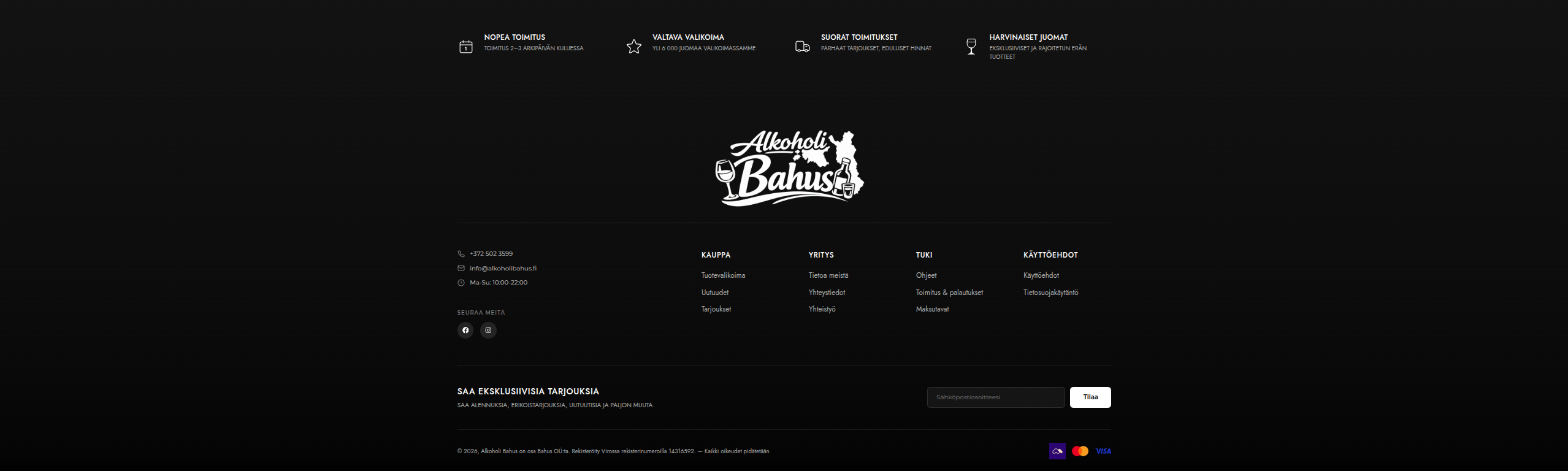Open the Tuotevalikoima link
The height and width of the screenshot is (471, 1568).
click(x=723, y=275)
